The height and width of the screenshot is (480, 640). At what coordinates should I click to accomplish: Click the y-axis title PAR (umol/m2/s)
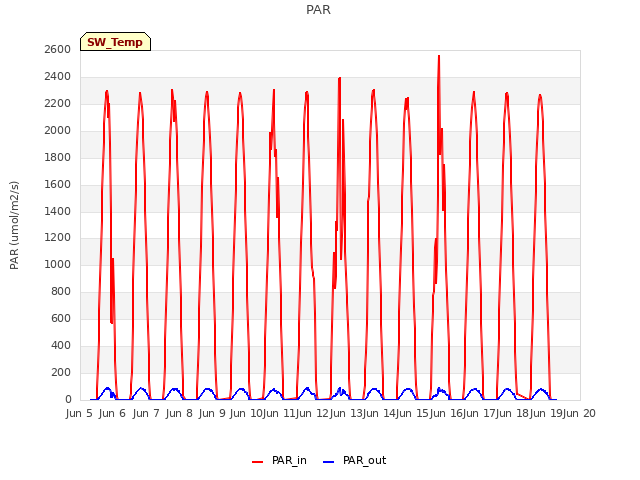point(14,225)
